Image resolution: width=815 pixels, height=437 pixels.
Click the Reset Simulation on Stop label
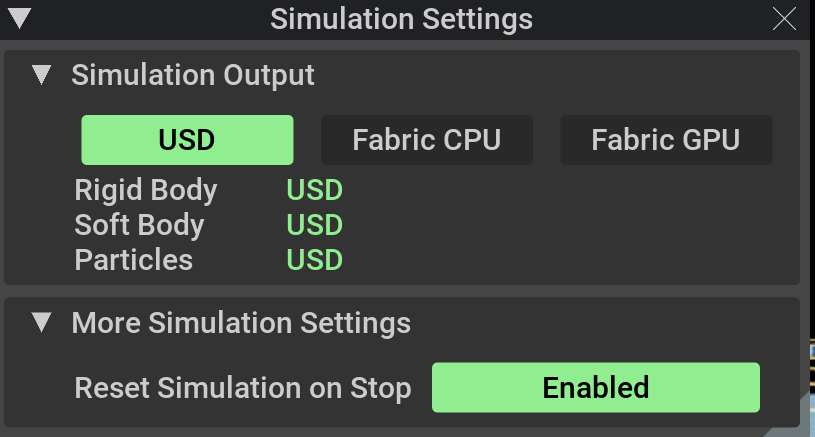point(243,388)
